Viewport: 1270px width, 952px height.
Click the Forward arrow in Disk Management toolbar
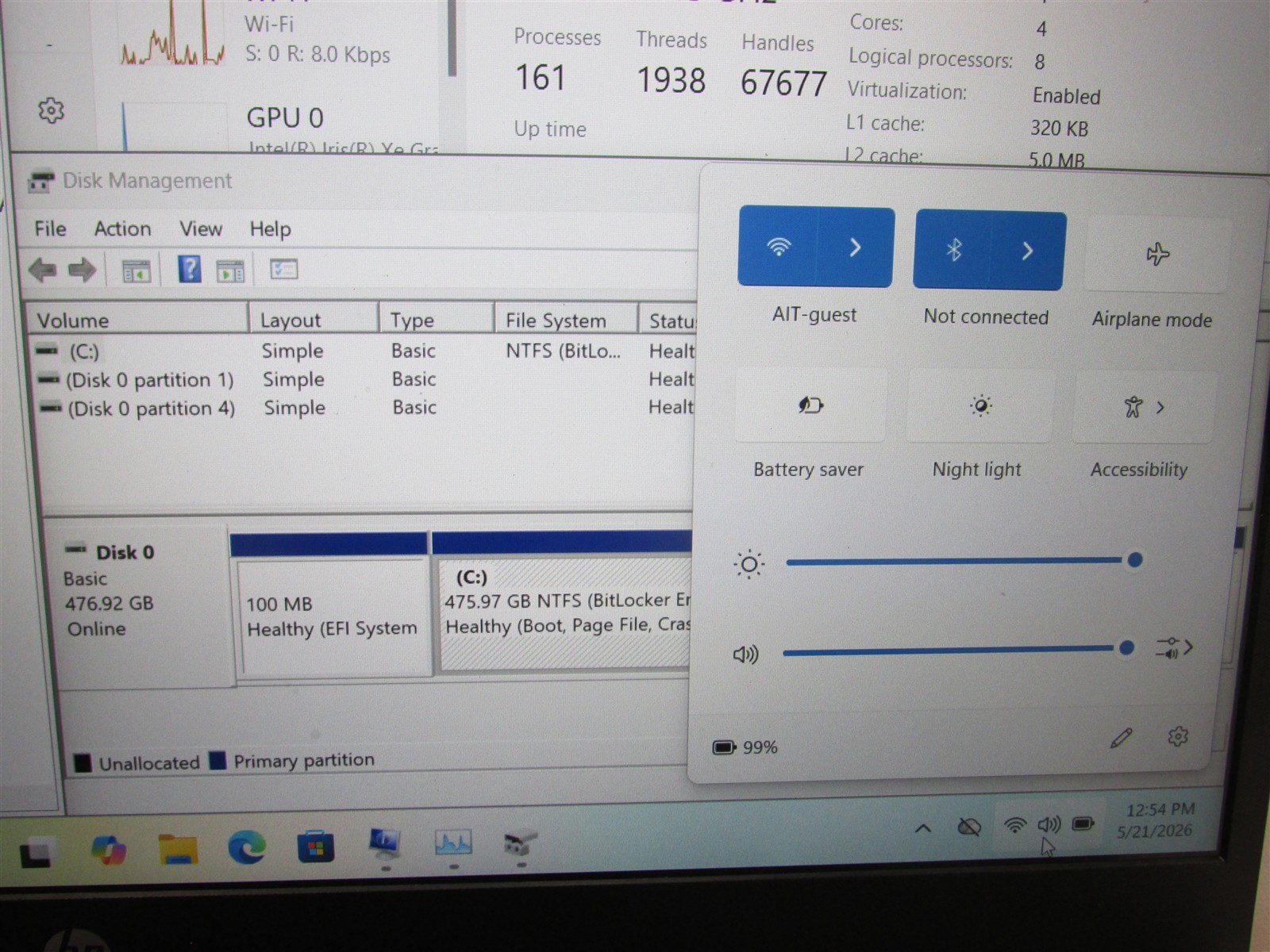click(x=82, y=271)
